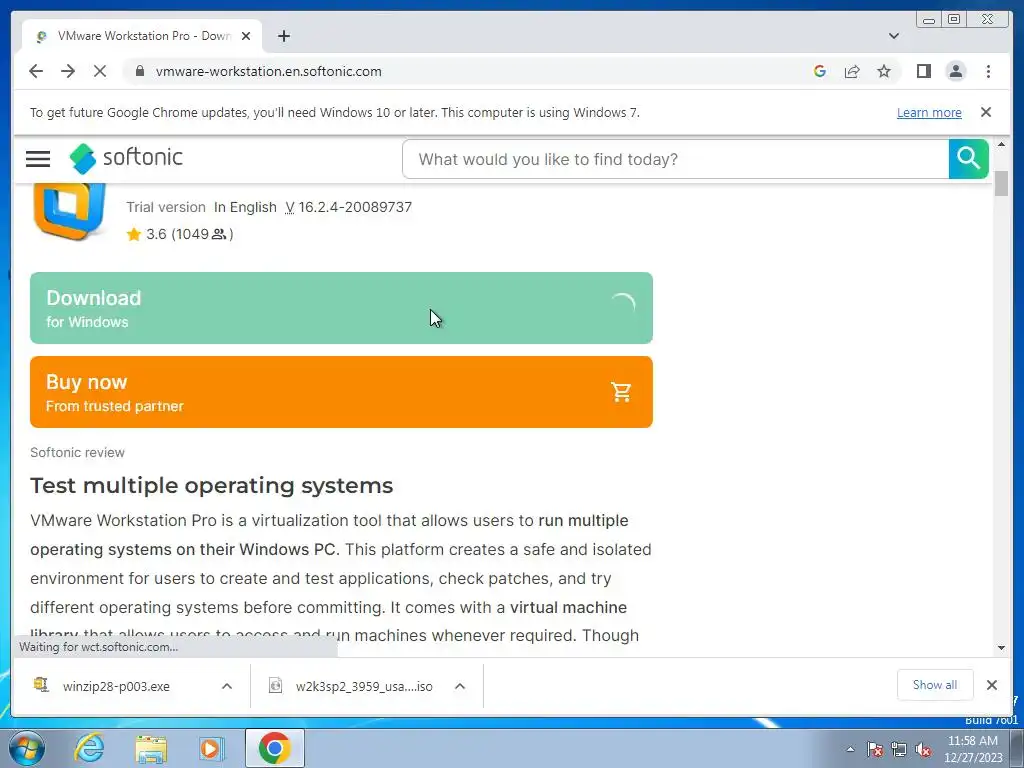
Task: Share this page via share icon
Action: tap(852, 71)
